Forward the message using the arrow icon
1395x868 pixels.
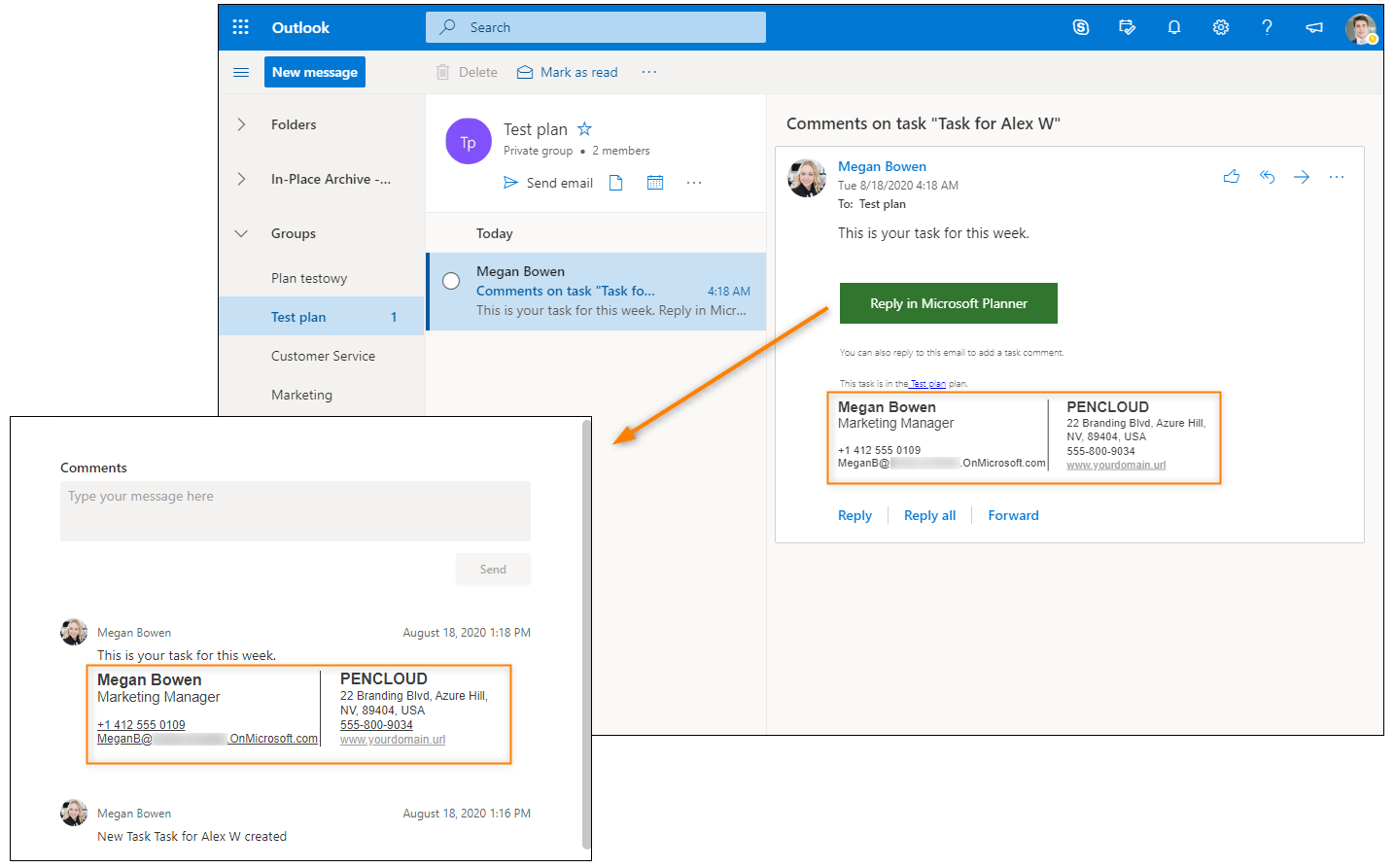(1301, 176)
